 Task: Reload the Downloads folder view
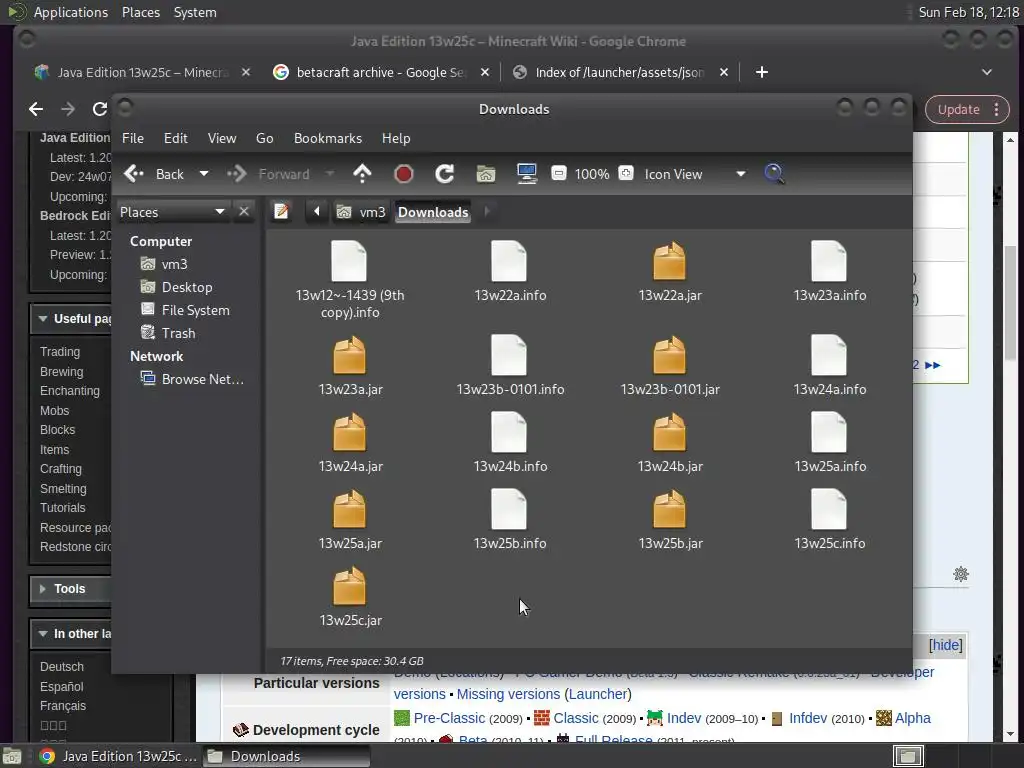point(445,174)
